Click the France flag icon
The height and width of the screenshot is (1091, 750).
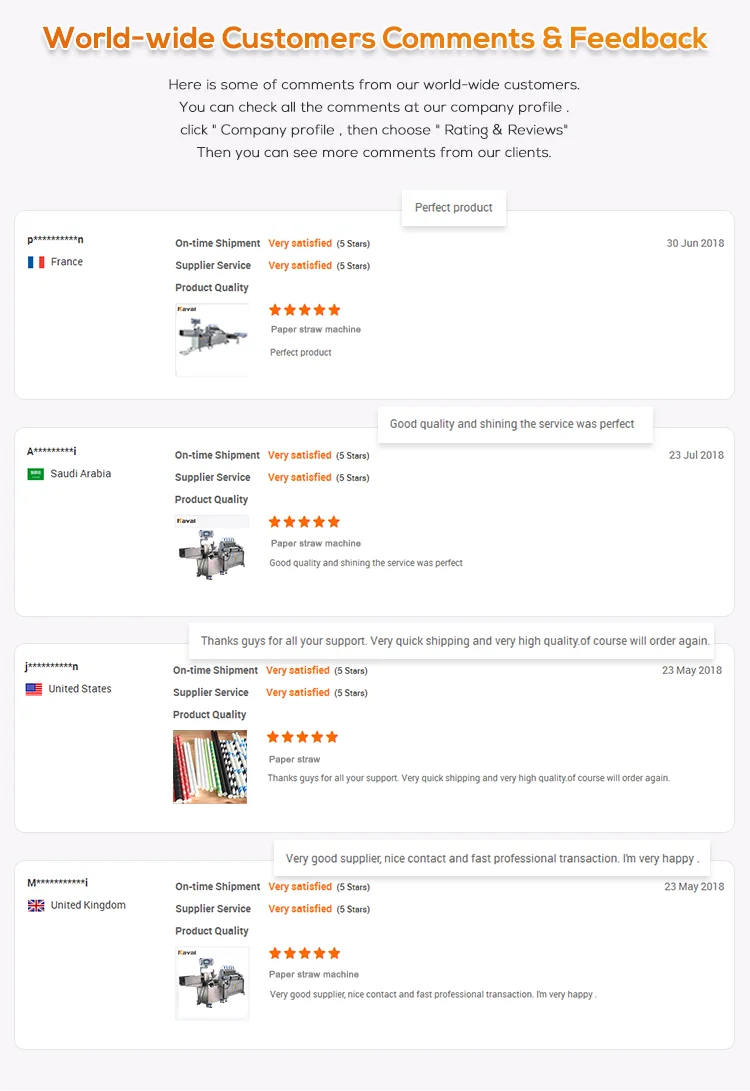coord(36,262)
